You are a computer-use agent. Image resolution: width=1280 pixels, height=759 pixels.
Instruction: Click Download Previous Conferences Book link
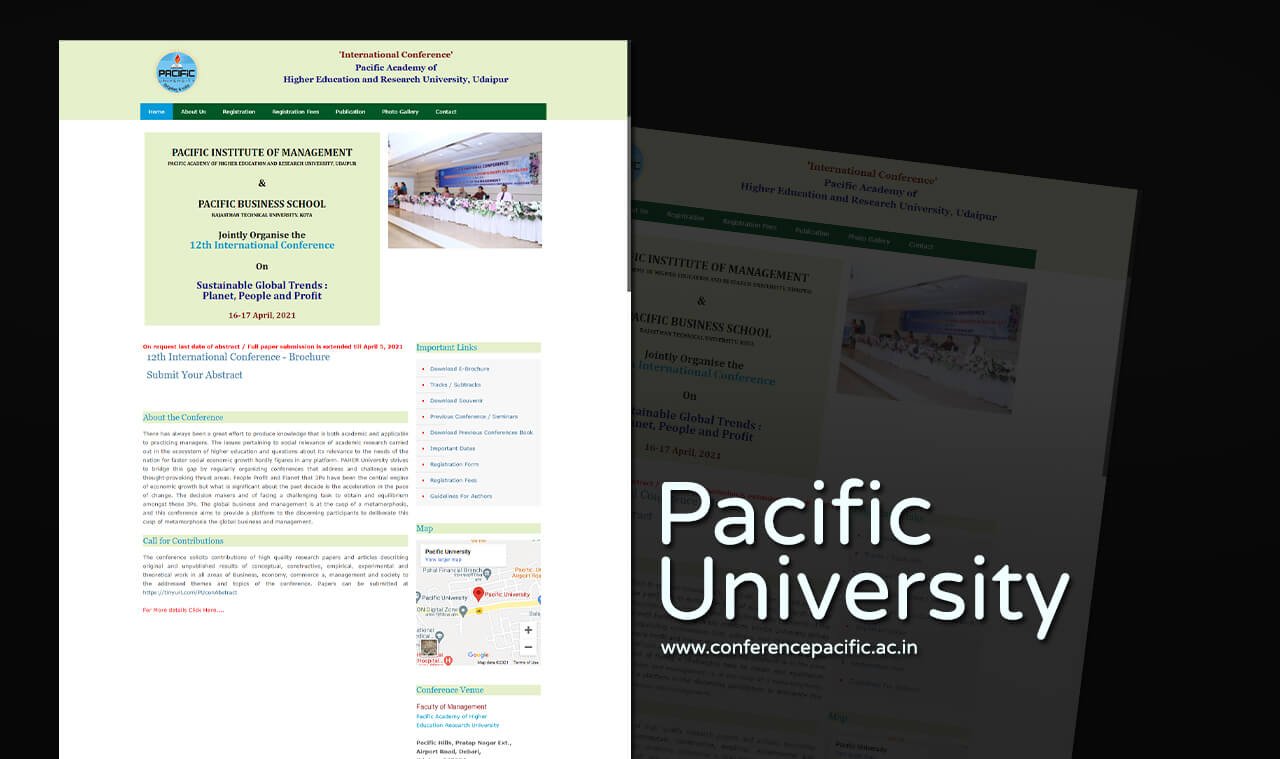(481, 432)
